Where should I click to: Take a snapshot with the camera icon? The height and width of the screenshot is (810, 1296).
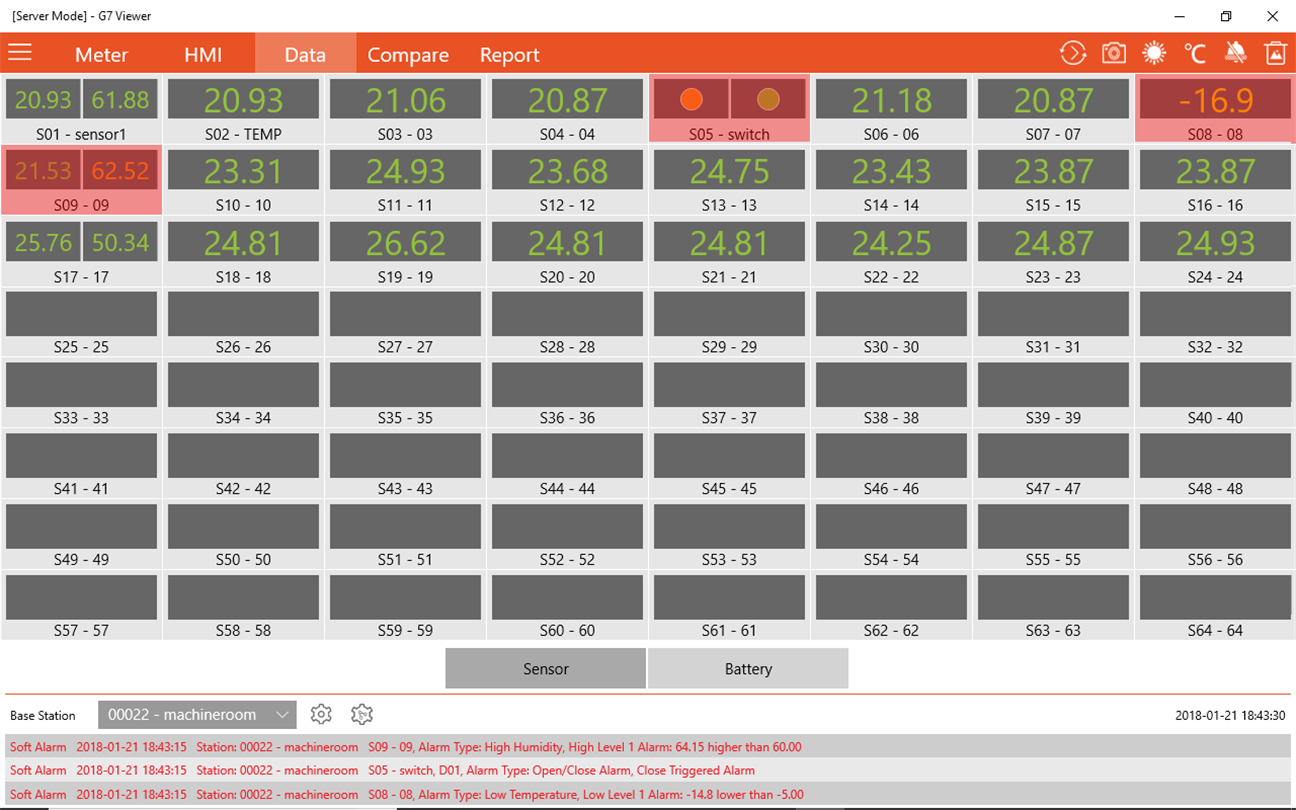click(x=1114, y=53)
